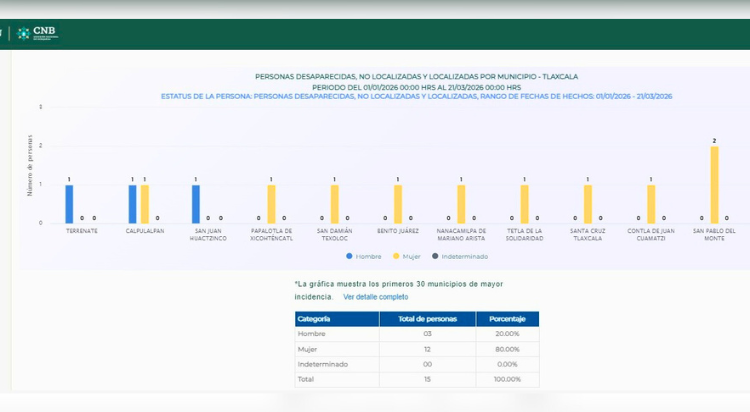Click the blue Hombre bar for Terrenate
Viewport: 750px width, 412px height.
[69, 204]
